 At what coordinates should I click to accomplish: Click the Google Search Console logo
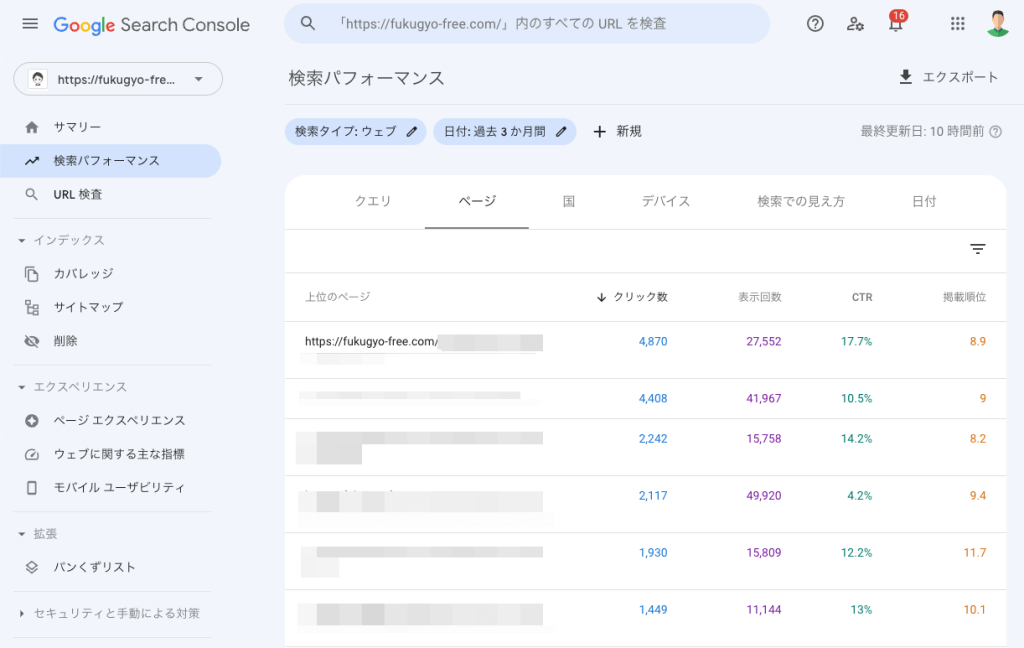coord(152,25)
